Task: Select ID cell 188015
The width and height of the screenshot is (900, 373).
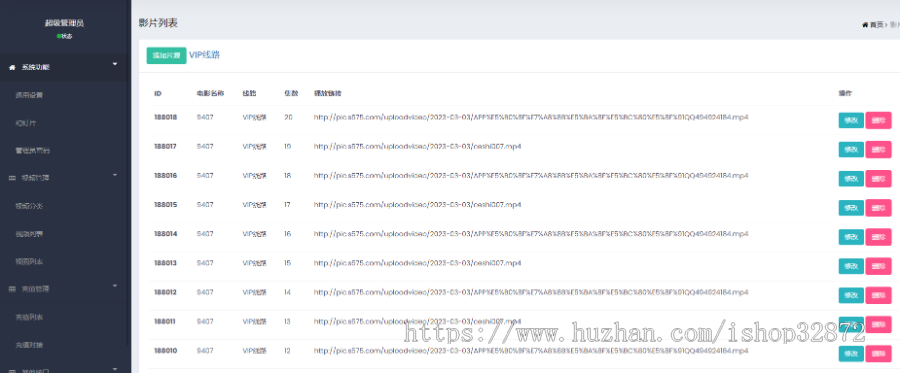Action: (x=165, y=205)
